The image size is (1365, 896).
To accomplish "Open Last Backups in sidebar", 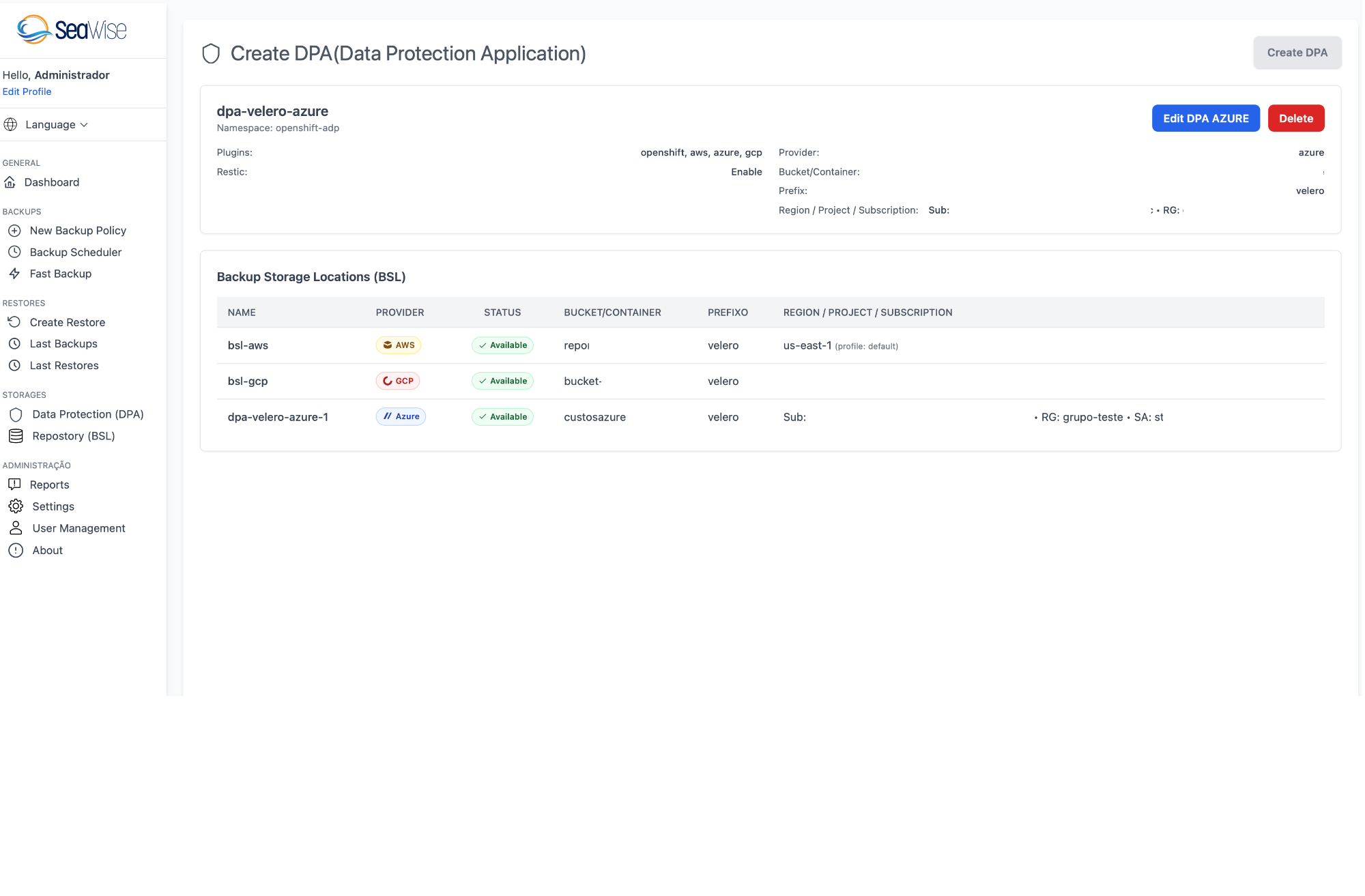I will 63,344.
